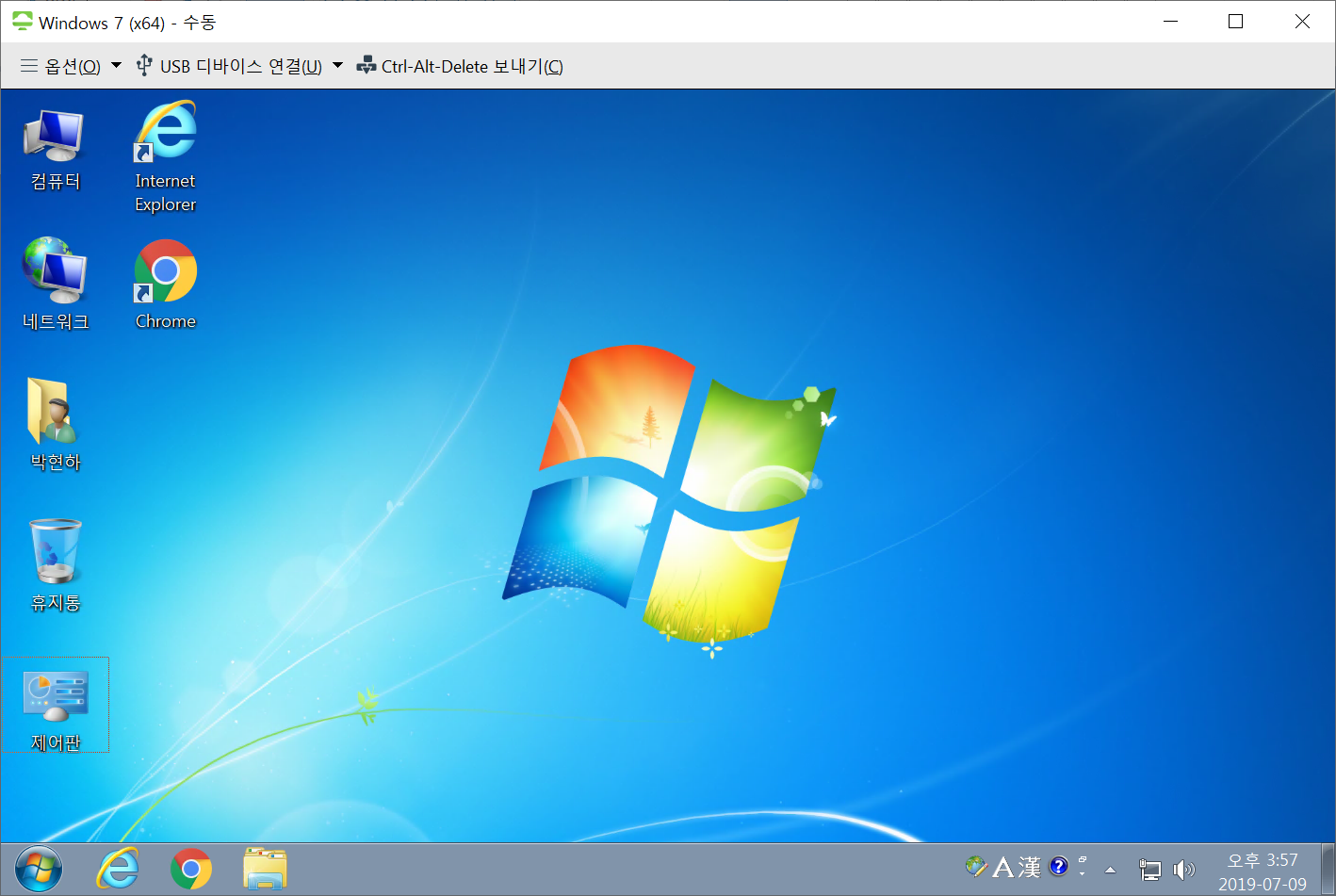The width and height of the screenshot is (1336, 896).
Task: Open the network status tray icon
Action: click(x=1149, y=870)
